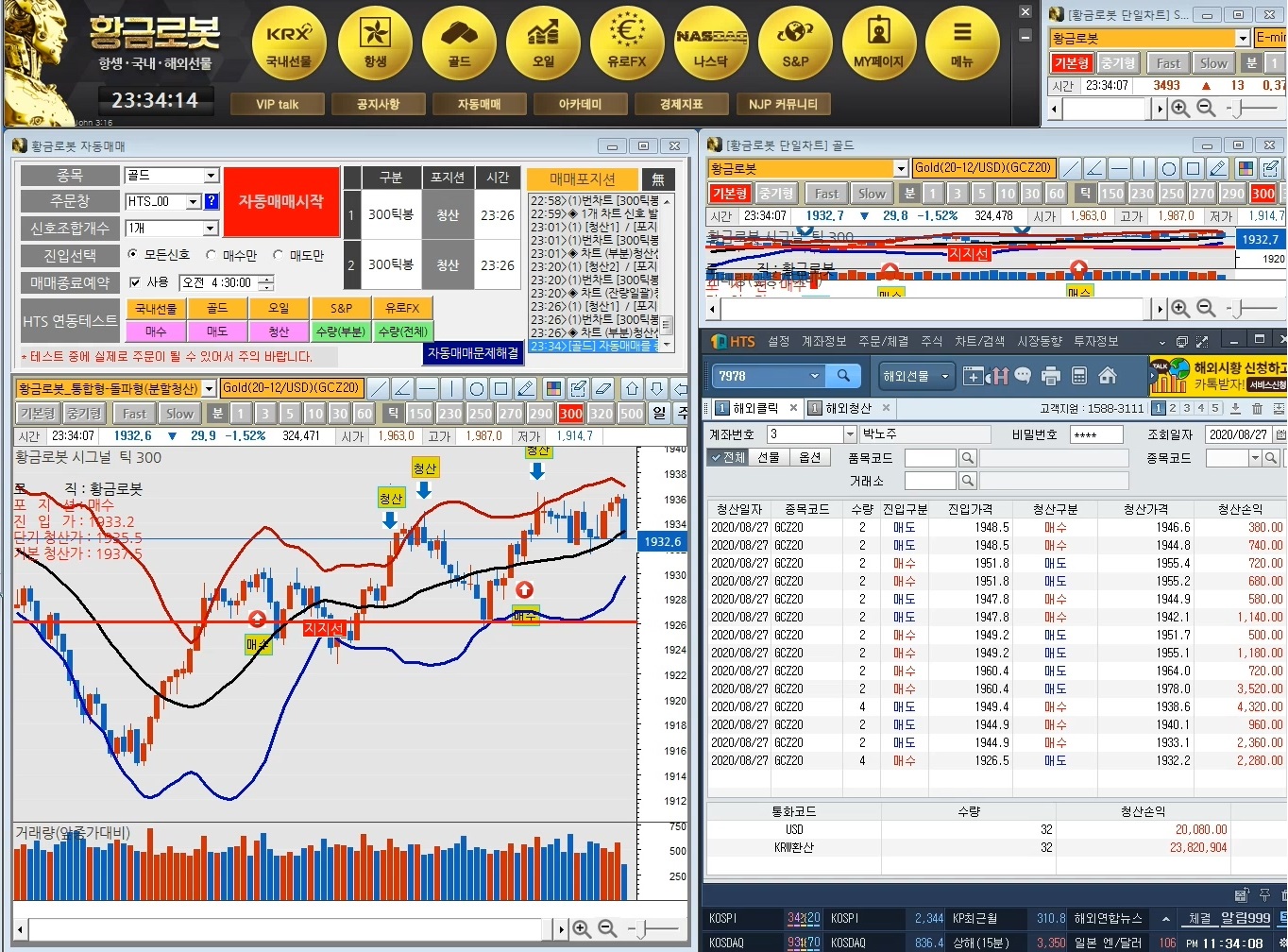
Task: Click the HTS calculator icon
Action: (x=1079, y=376)
